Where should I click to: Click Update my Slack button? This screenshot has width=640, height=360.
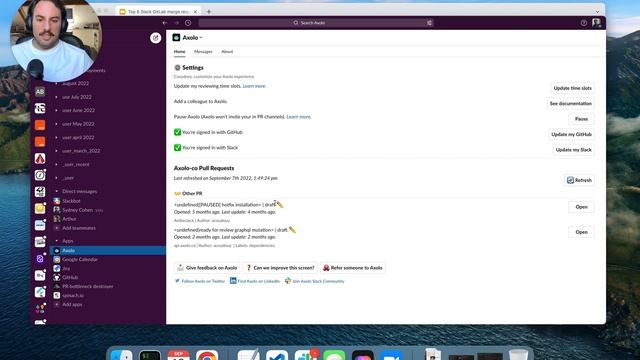coord(573,150)
